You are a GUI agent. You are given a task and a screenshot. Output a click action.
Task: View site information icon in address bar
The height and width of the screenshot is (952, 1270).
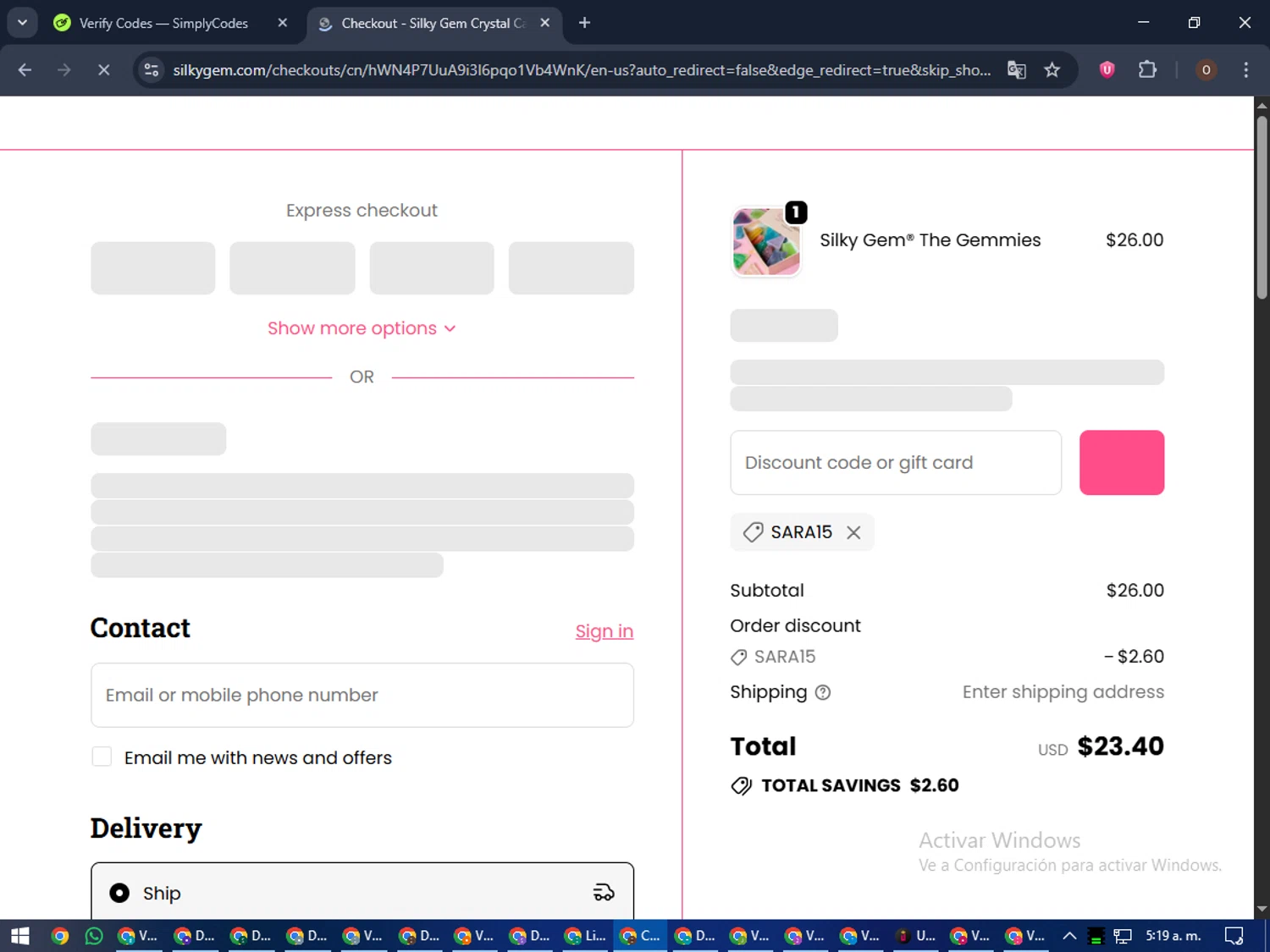click(152, 70)
